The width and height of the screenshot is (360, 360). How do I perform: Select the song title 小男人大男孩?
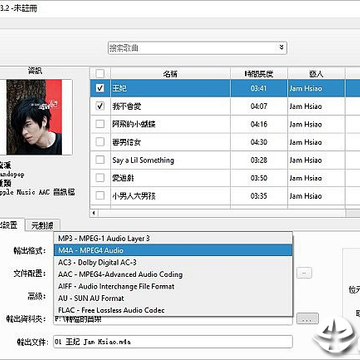134,196
